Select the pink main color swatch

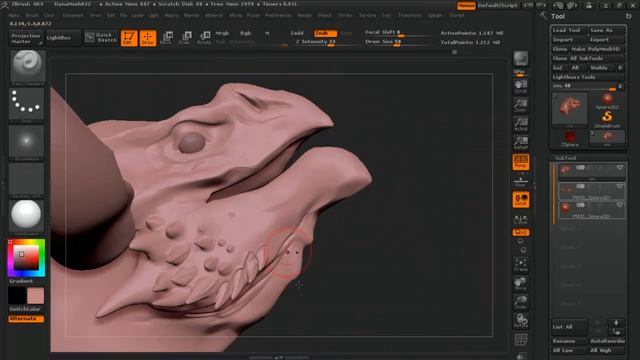coord(36,296)
